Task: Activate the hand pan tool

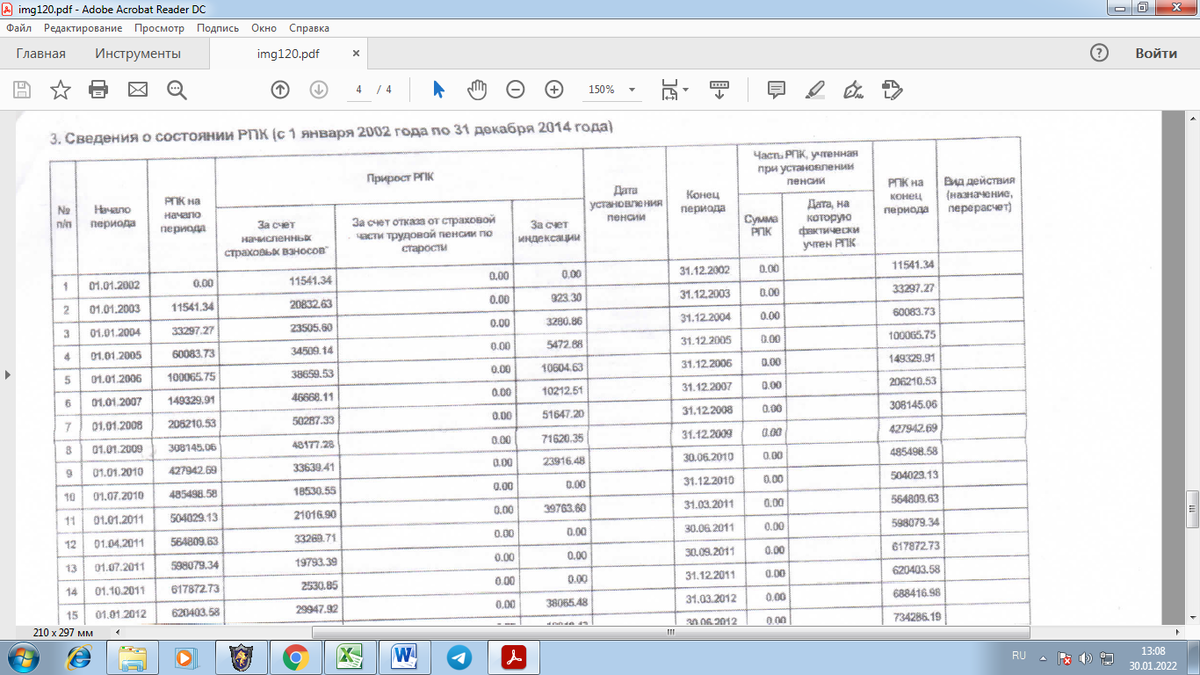Action: 477,90
